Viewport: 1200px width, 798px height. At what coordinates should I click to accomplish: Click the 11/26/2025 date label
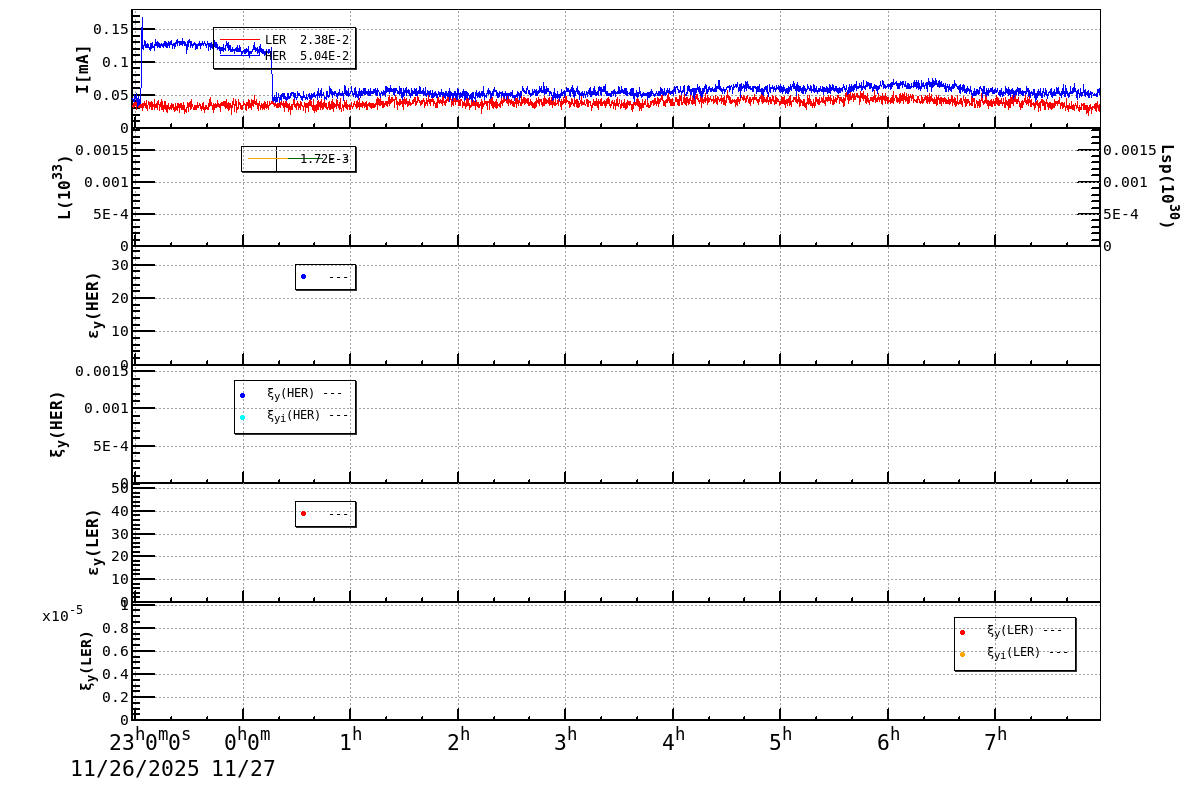[x=135, y=769]
